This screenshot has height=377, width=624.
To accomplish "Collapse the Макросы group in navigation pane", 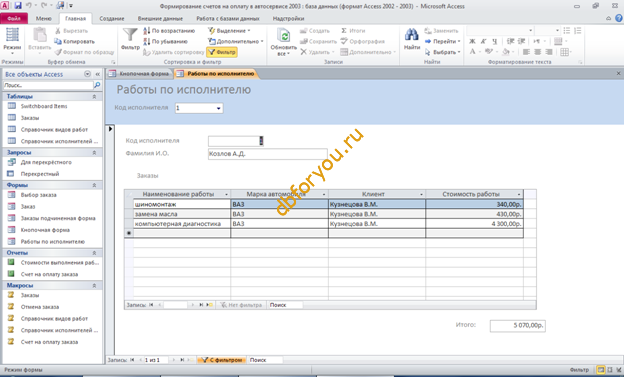I will tap(94, 285).
